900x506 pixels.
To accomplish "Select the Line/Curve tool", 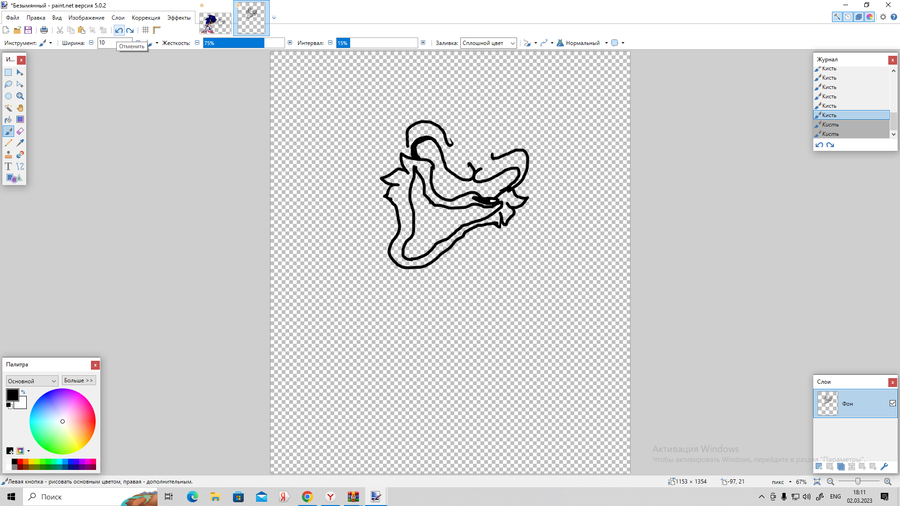I will (x=20, y=166).
